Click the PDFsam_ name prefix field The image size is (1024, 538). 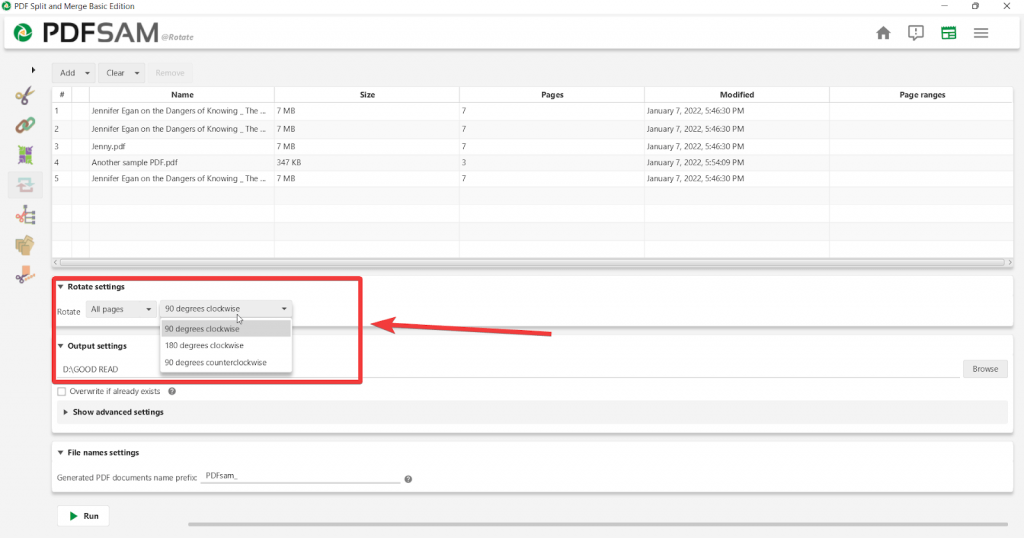point(301,476)
